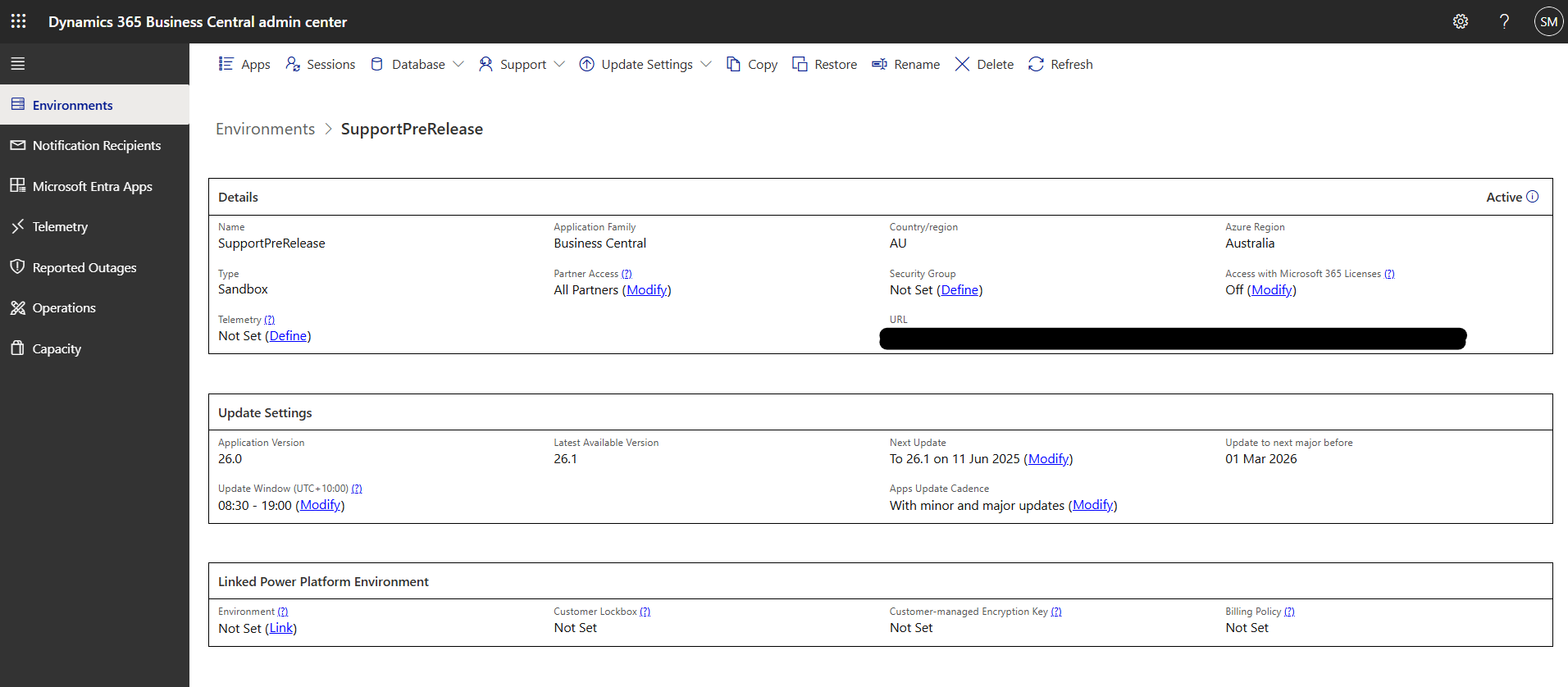Click the Update Settings arrow icon
This screenshot has width=1568, height=687.
[587, 64]
